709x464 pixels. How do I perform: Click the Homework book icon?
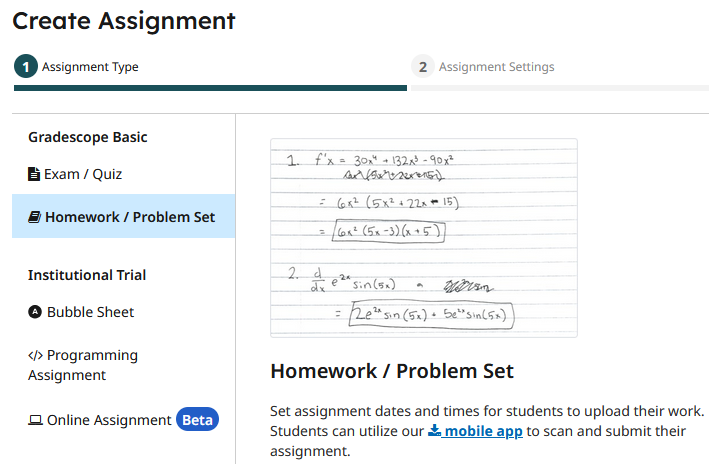(34, 217)
